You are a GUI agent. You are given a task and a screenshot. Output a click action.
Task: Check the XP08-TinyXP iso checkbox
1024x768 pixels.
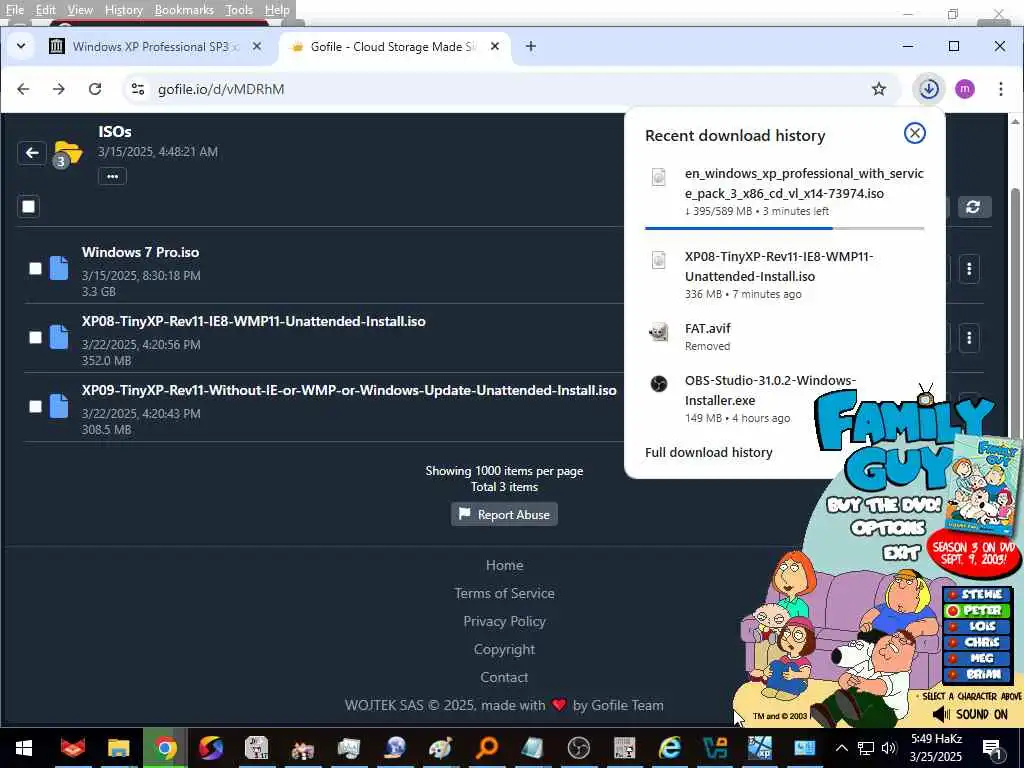coord(35,338)
